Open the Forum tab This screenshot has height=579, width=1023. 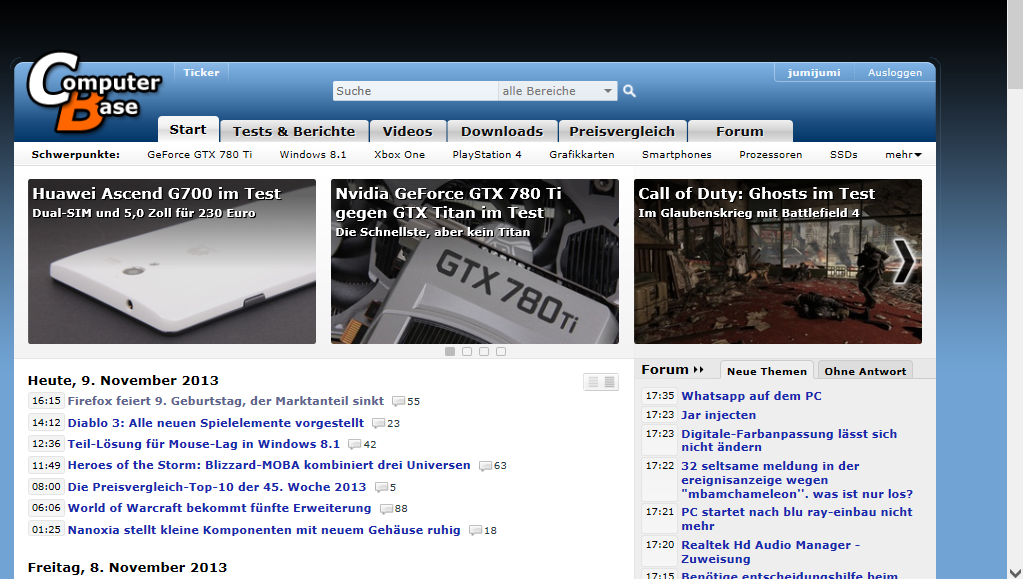pyautogui.click(x=740, y=131)
